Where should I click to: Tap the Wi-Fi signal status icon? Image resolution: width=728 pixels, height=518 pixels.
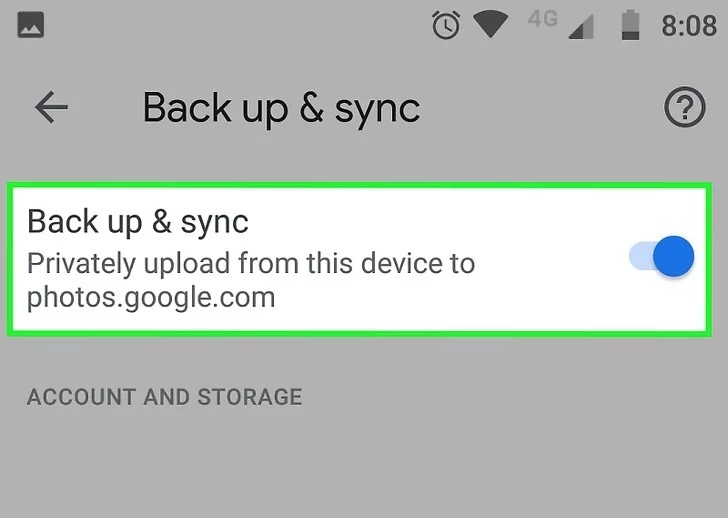pos(490,25)
